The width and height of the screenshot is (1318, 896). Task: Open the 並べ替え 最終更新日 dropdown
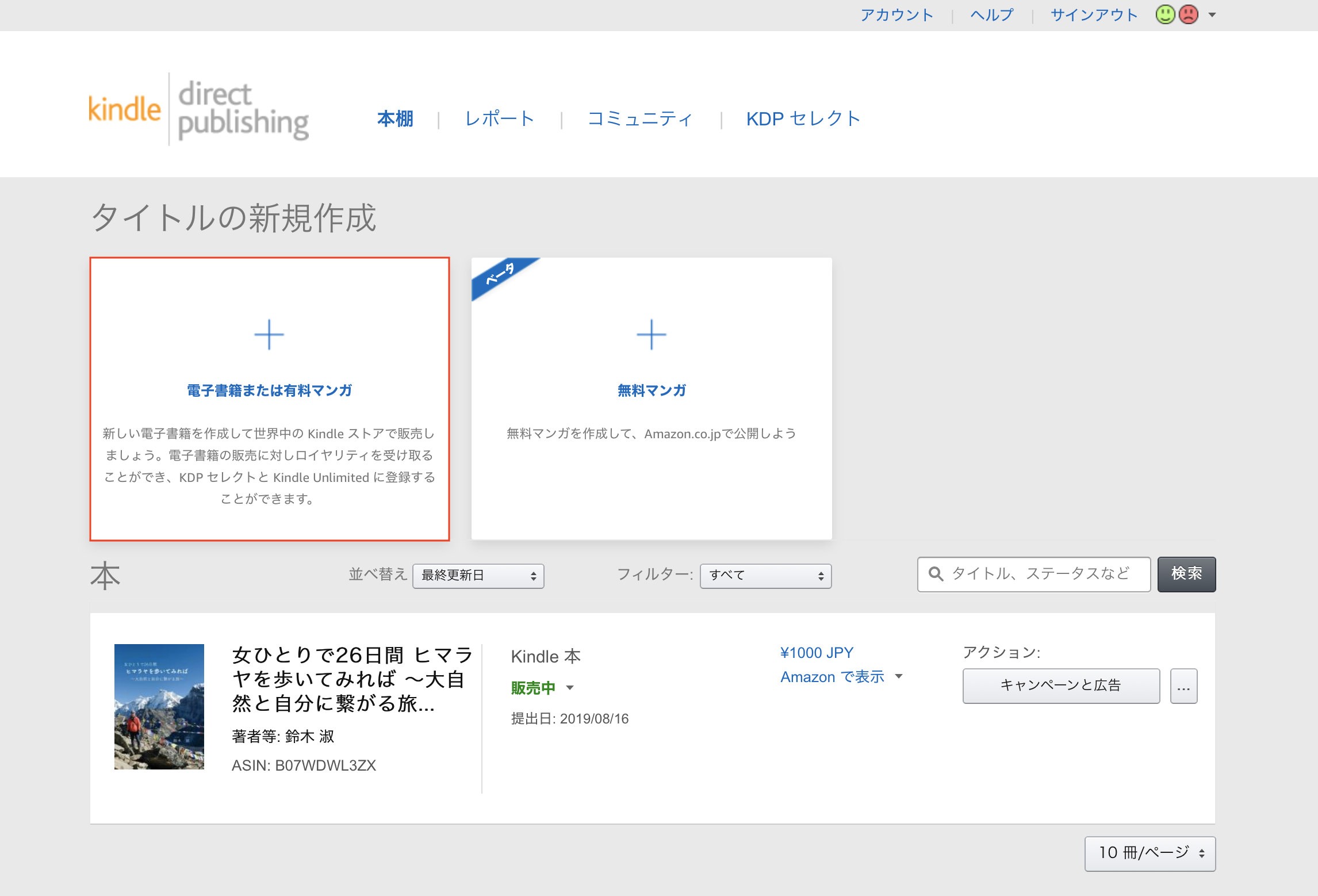point(478,576)
